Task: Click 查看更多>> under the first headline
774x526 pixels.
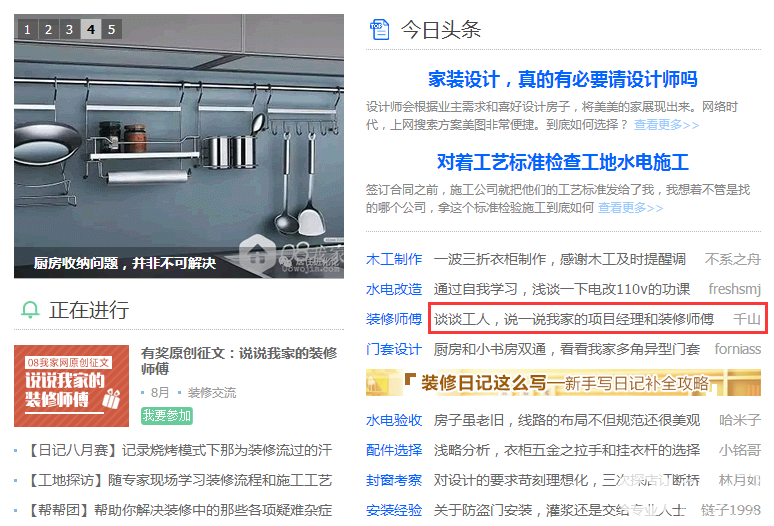Action: pyautogui.click(x=666, y=125)
